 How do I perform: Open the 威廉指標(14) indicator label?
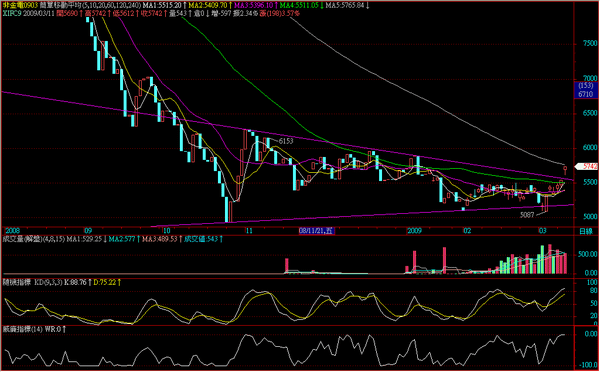coord(22,329)
